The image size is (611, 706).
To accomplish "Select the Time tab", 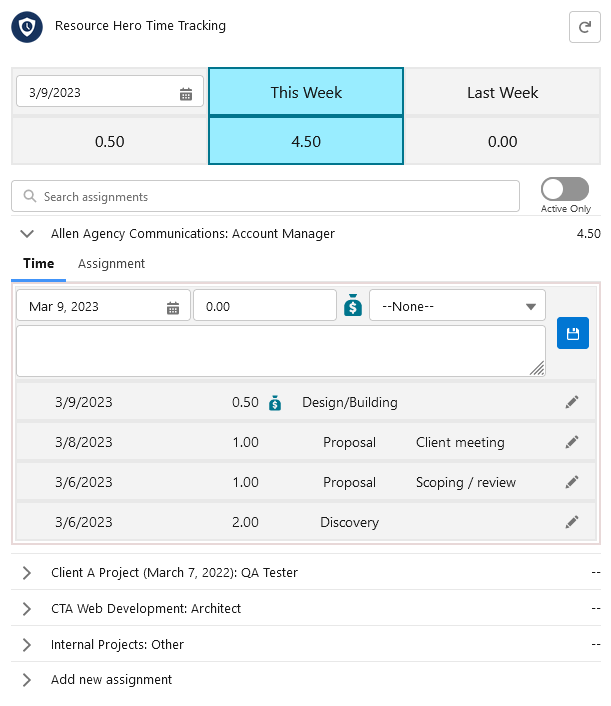I will pyautogui.click(x=39, y=263).
